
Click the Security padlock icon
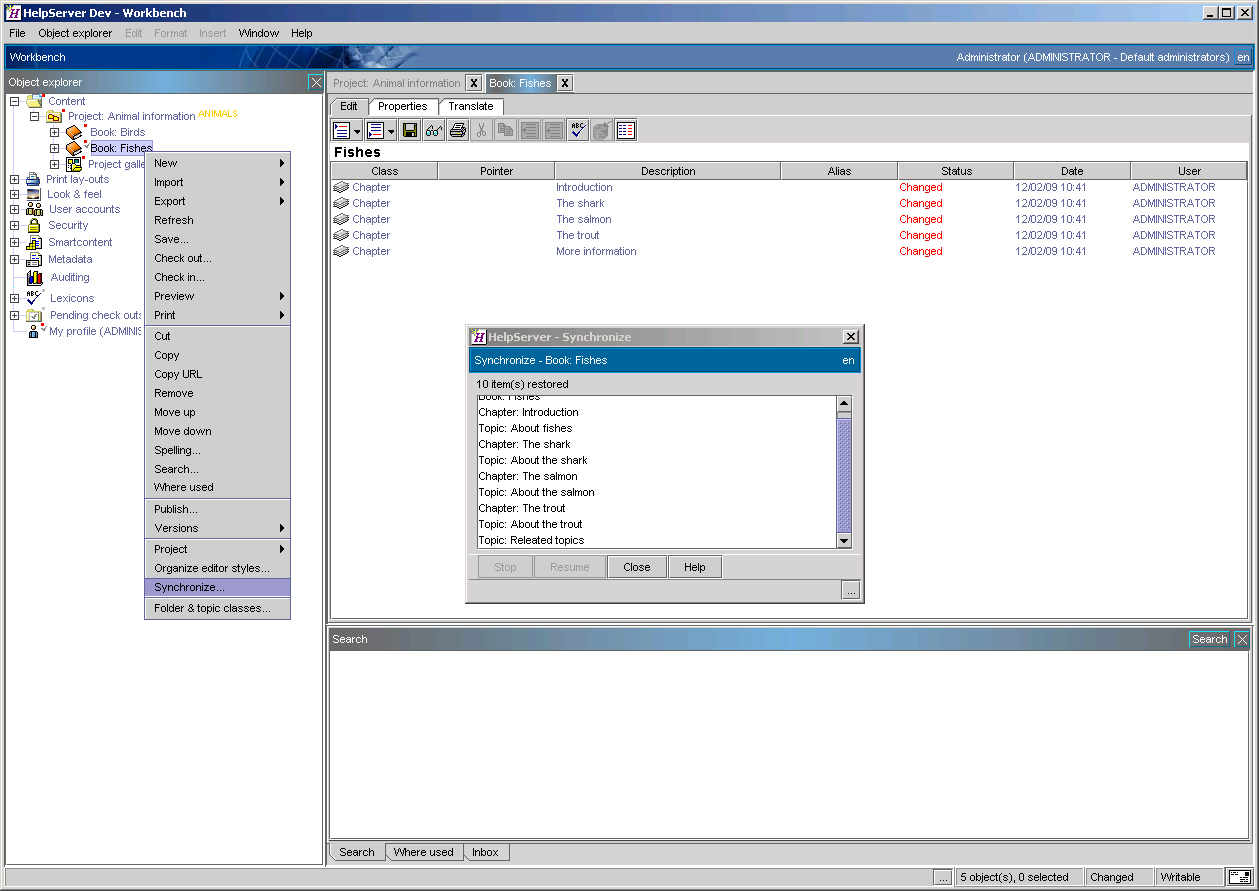point(34,225)
